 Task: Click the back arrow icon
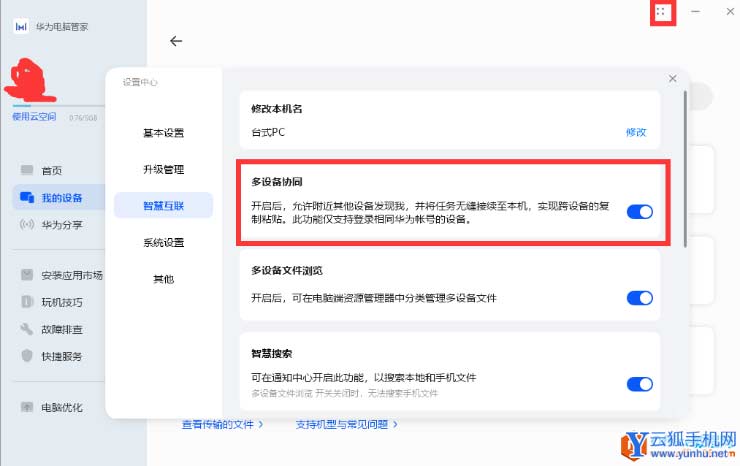pos(176,41)
